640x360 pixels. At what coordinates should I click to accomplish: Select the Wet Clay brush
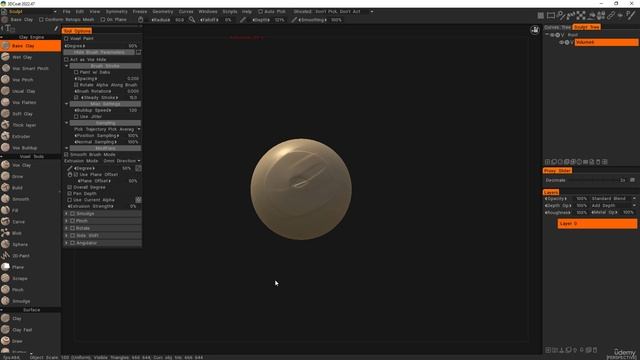point(31,57)
